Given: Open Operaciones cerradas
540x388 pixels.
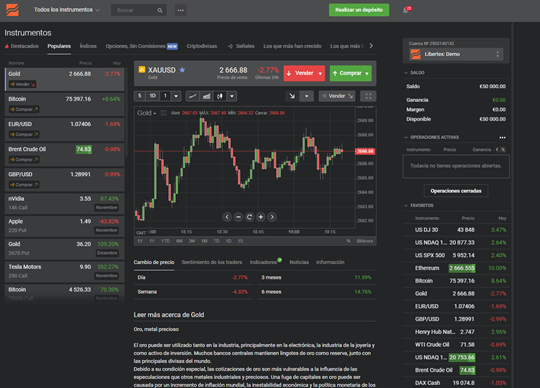Looking at the screenshot, I should point(456,191).
